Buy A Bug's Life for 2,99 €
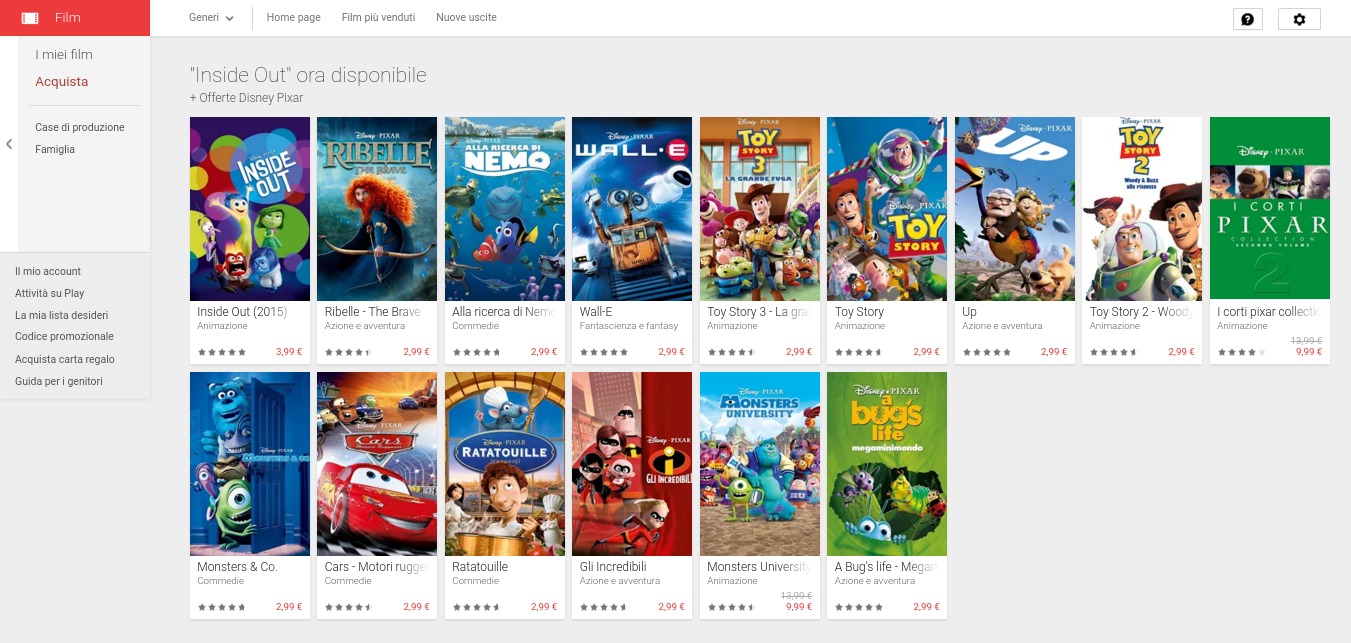Screen dimensions: 1351x643 (x=926, y=607)
